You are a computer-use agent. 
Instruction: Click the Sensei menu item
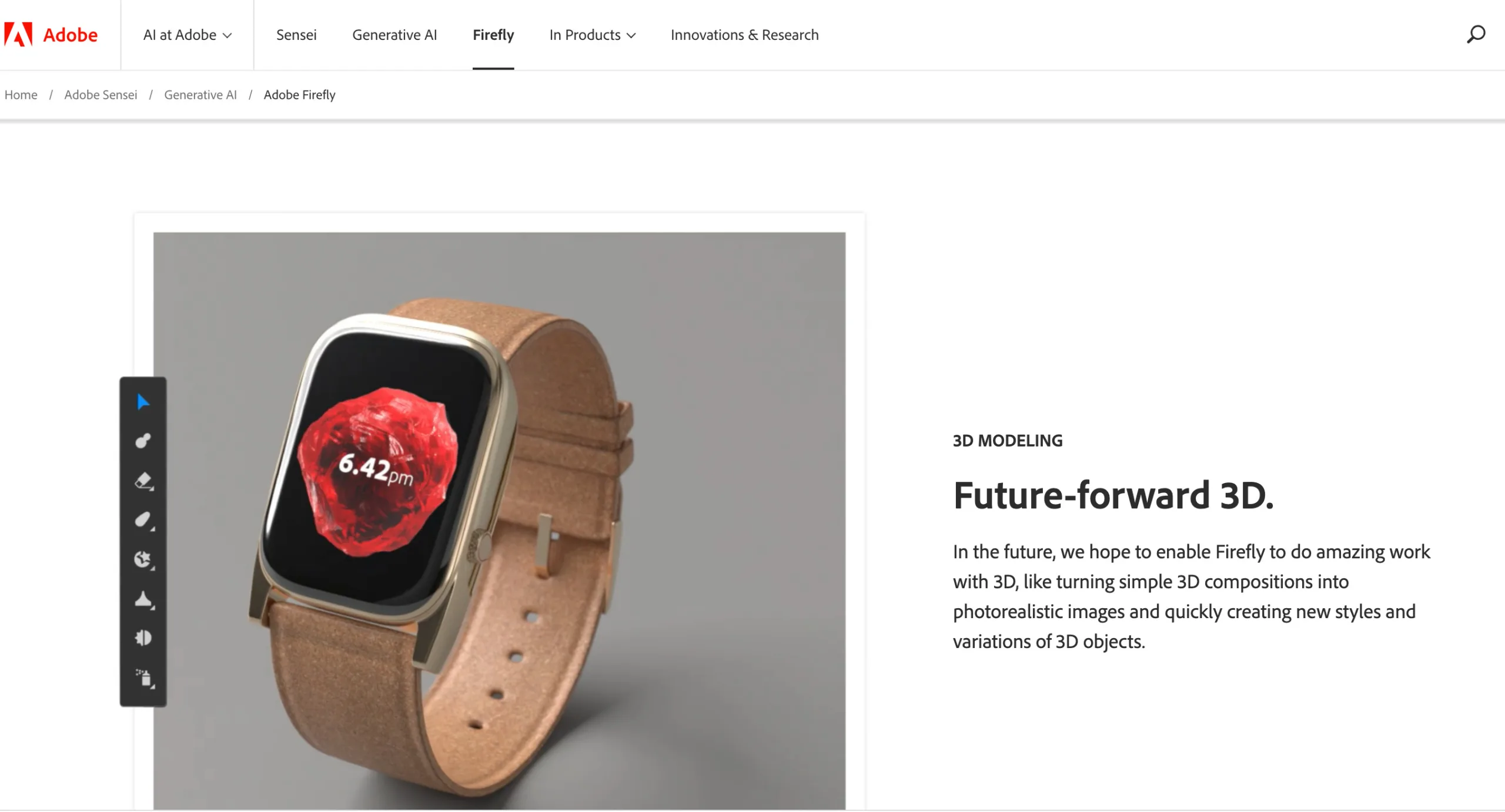pos(296,34)
